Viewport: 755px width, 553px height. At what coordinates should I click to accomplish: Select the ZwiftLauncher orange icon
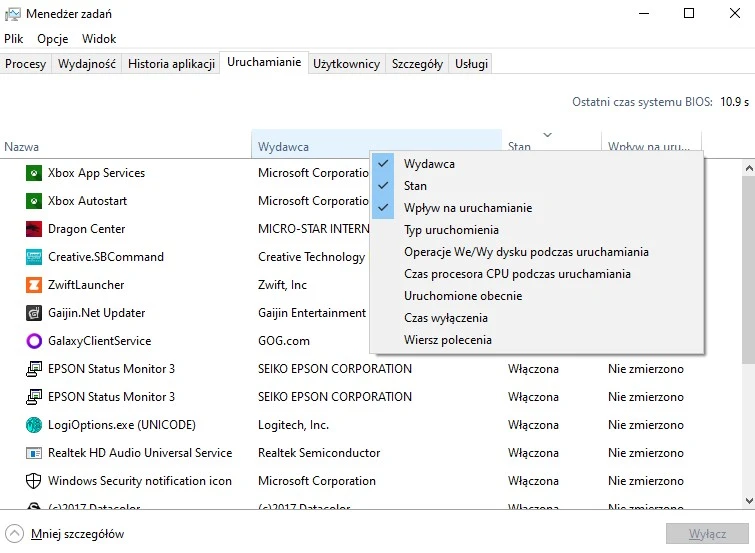point(33,285)
